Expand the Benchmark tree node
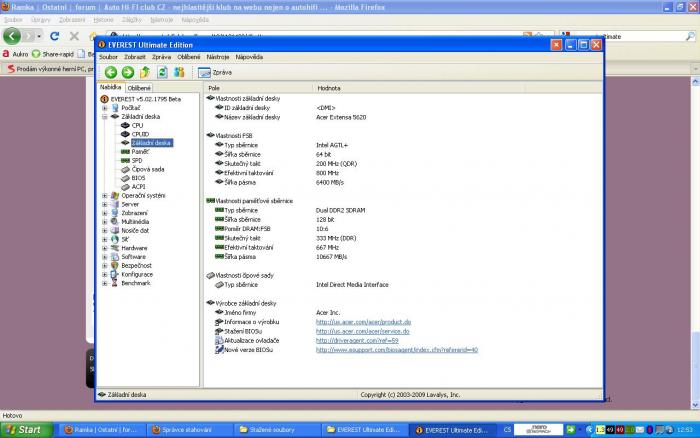700x438 pixels. tap(104, 283)
